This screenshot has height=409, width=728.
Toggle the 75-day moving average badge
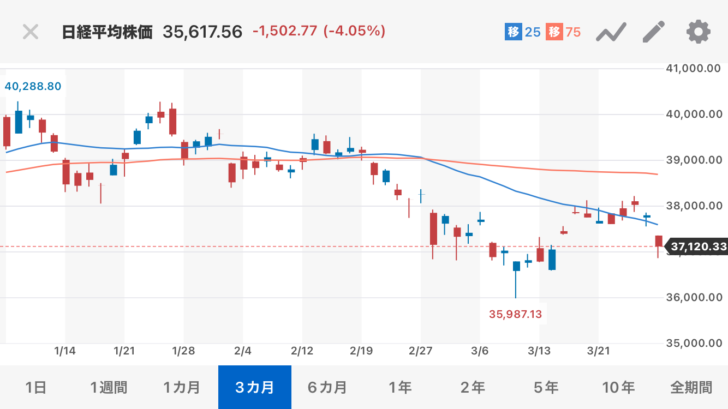pyautogui.click(x=565, y=32)
